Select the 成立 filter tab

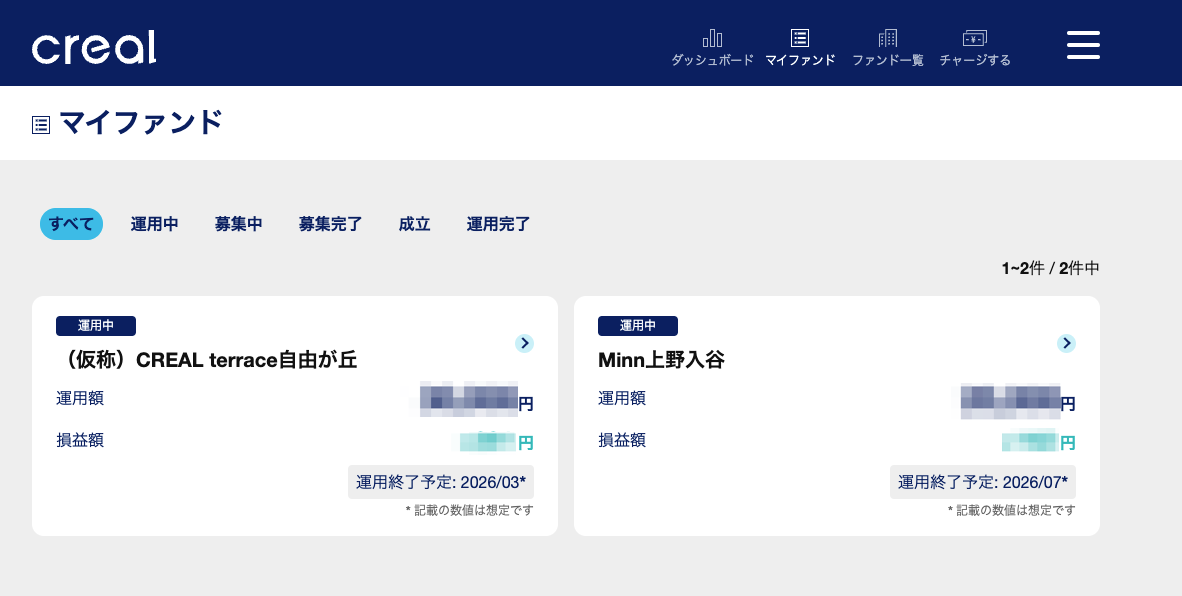415,224
